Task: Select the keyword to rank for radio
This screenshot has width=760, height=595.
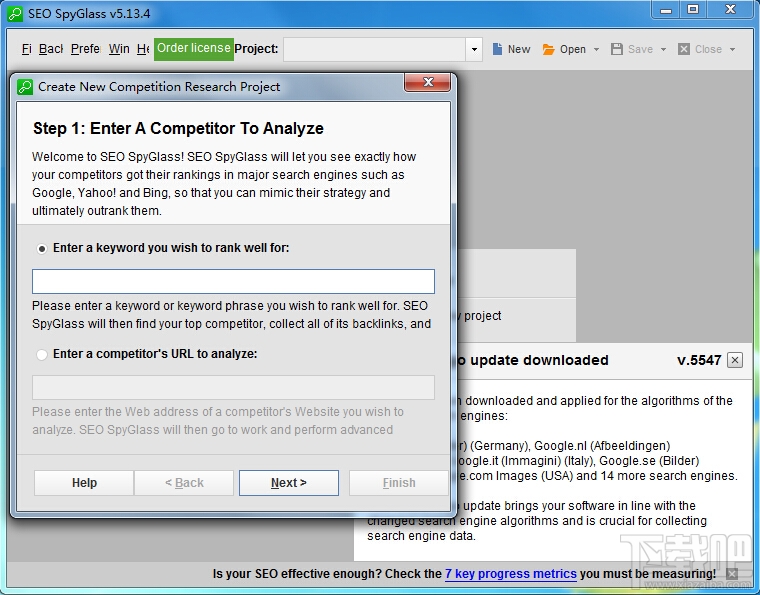Action: coord(42,249)
